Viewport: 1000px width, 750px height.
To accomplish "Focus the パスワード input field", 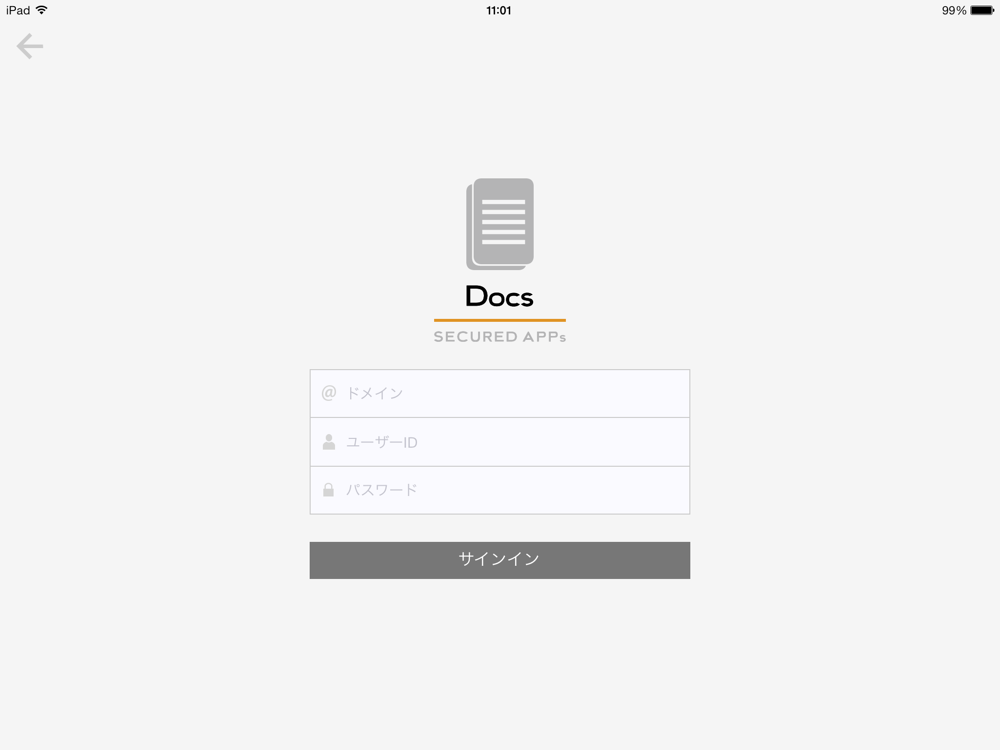I will point(500,490).
